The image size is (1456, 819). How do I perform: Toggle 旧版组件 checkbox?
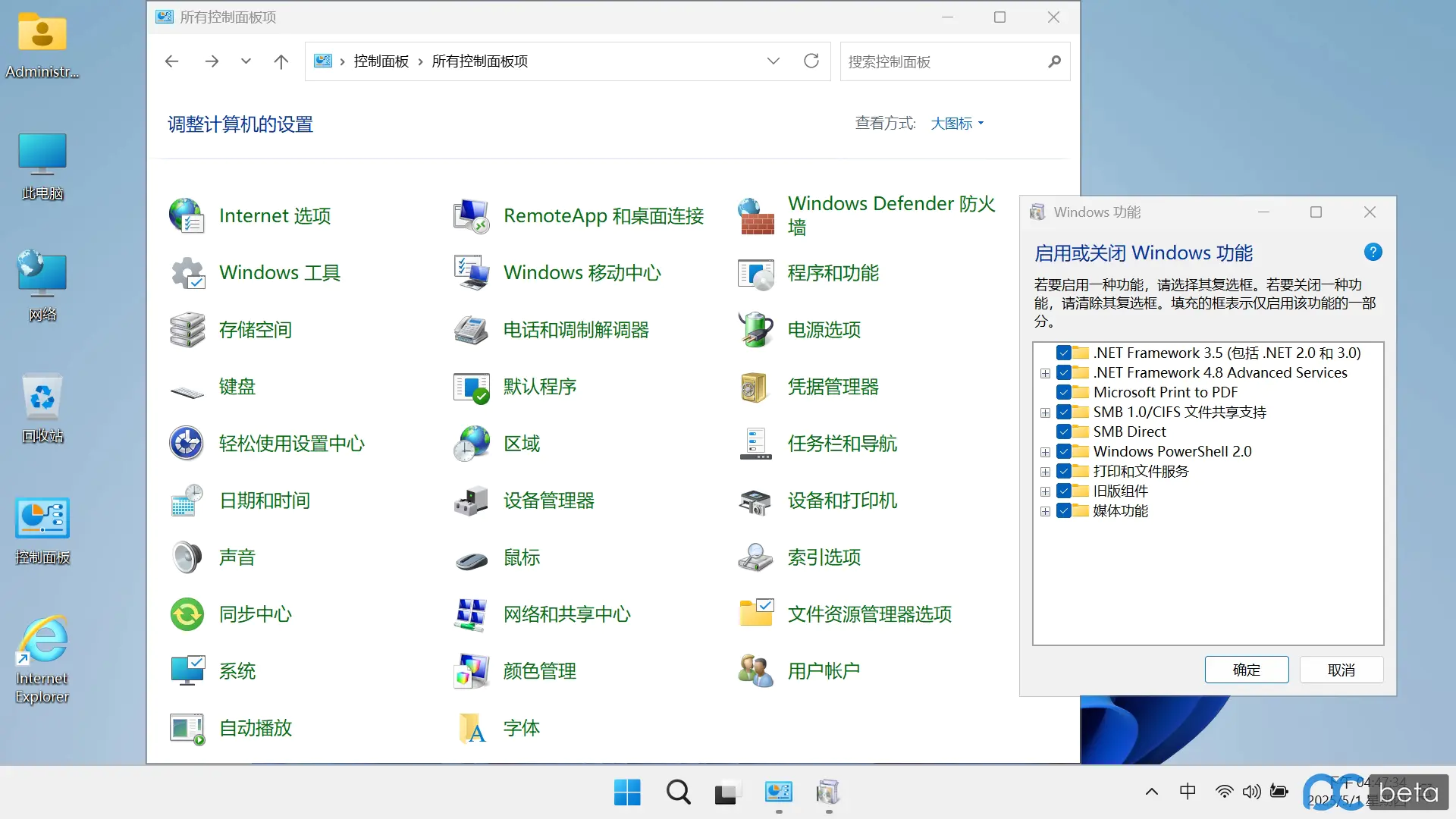(1063, 491)
